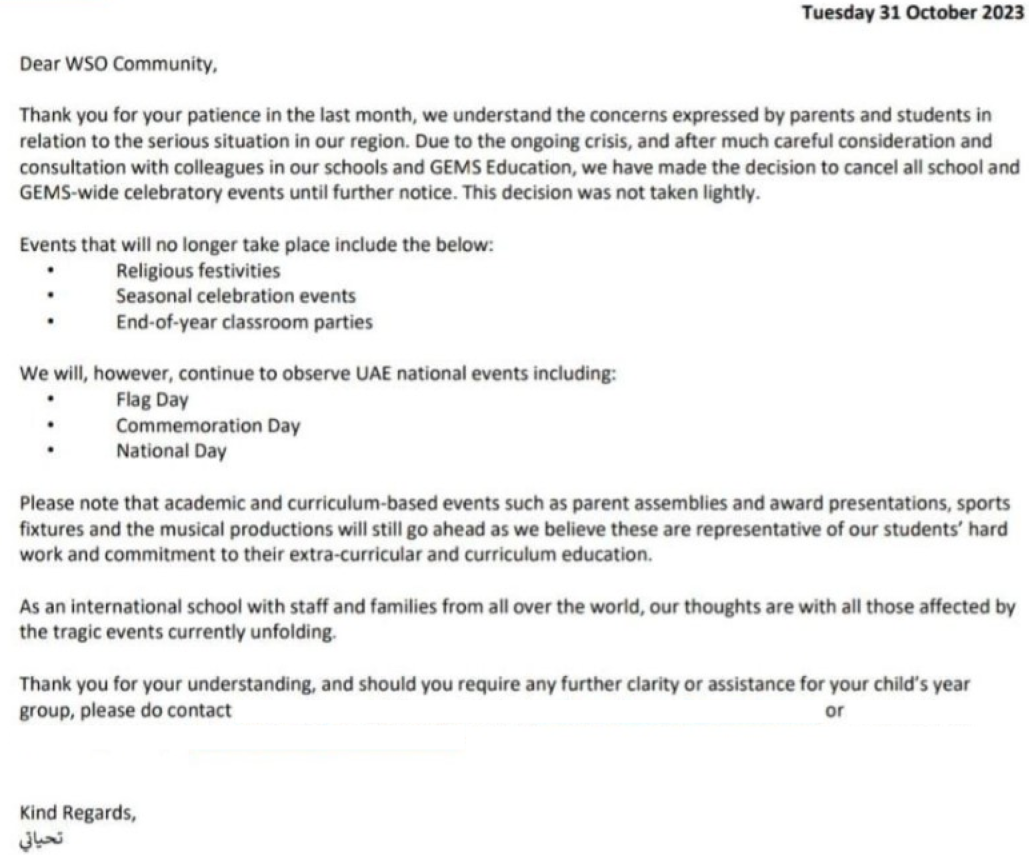Select the National Day list item

pos(171,451)
